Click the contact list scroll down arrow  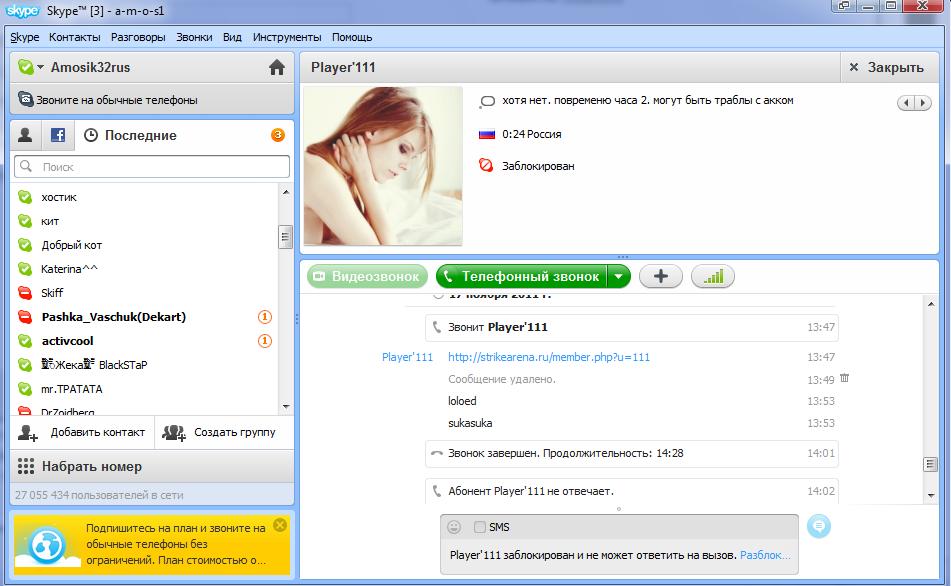tap(286, 406)
